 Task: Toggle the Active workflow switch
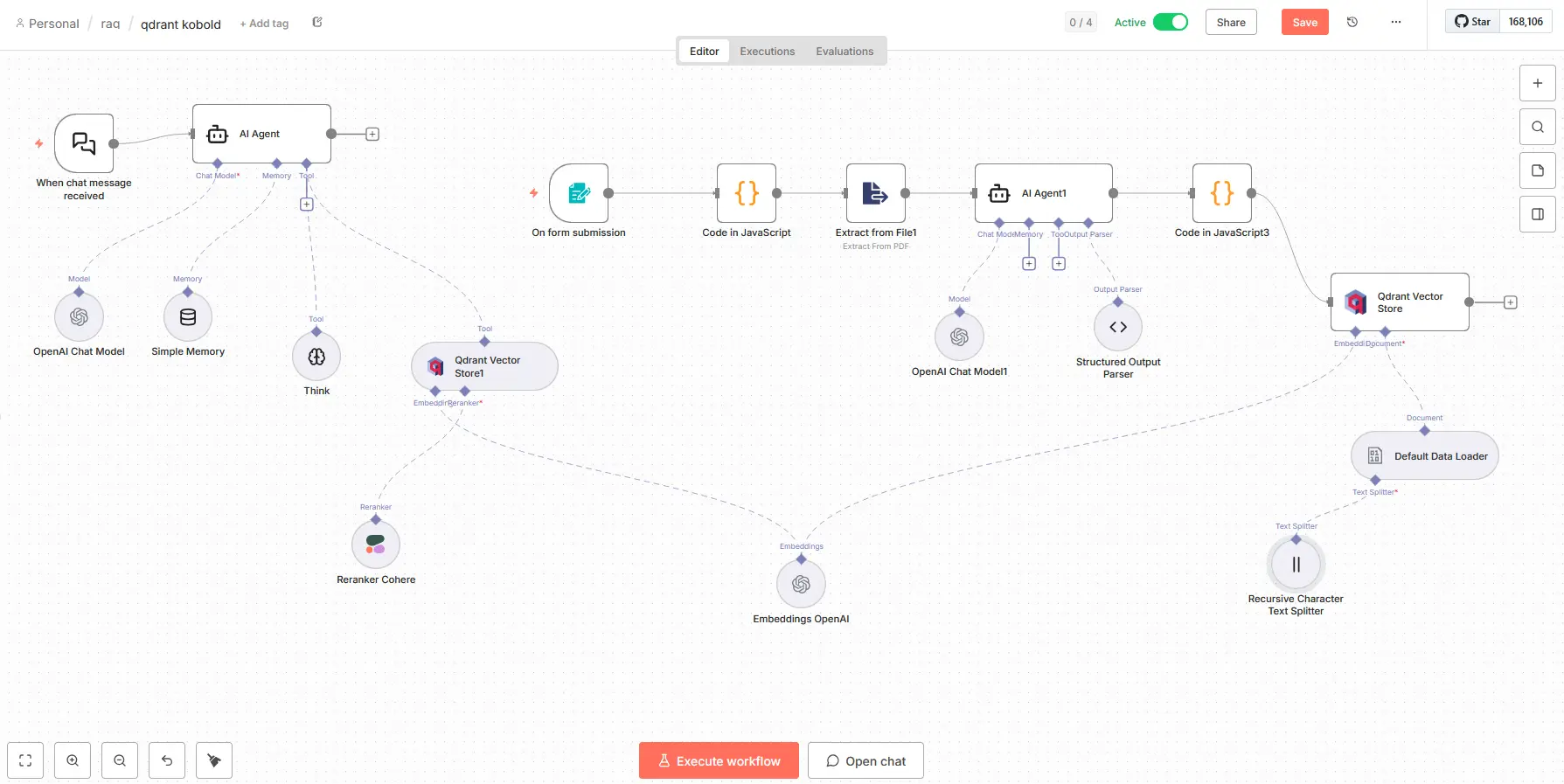pos(1170,23)
